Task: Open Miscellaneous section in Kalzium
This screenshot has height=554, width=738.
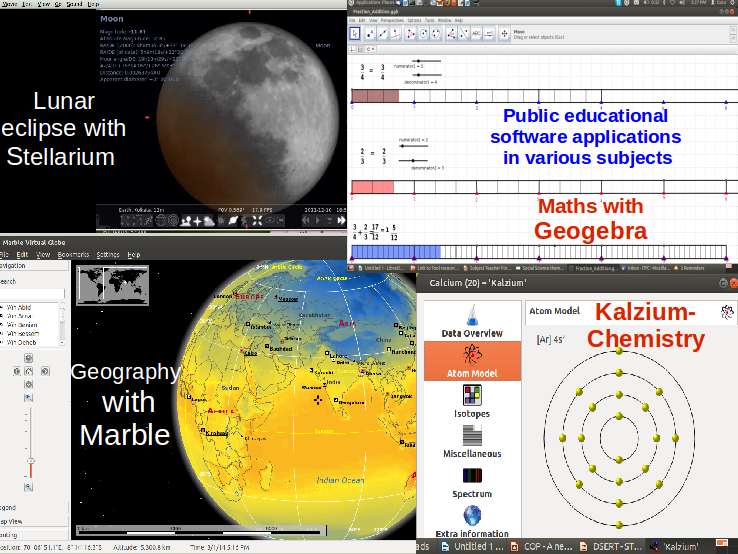Action: [x=472, y=442]
